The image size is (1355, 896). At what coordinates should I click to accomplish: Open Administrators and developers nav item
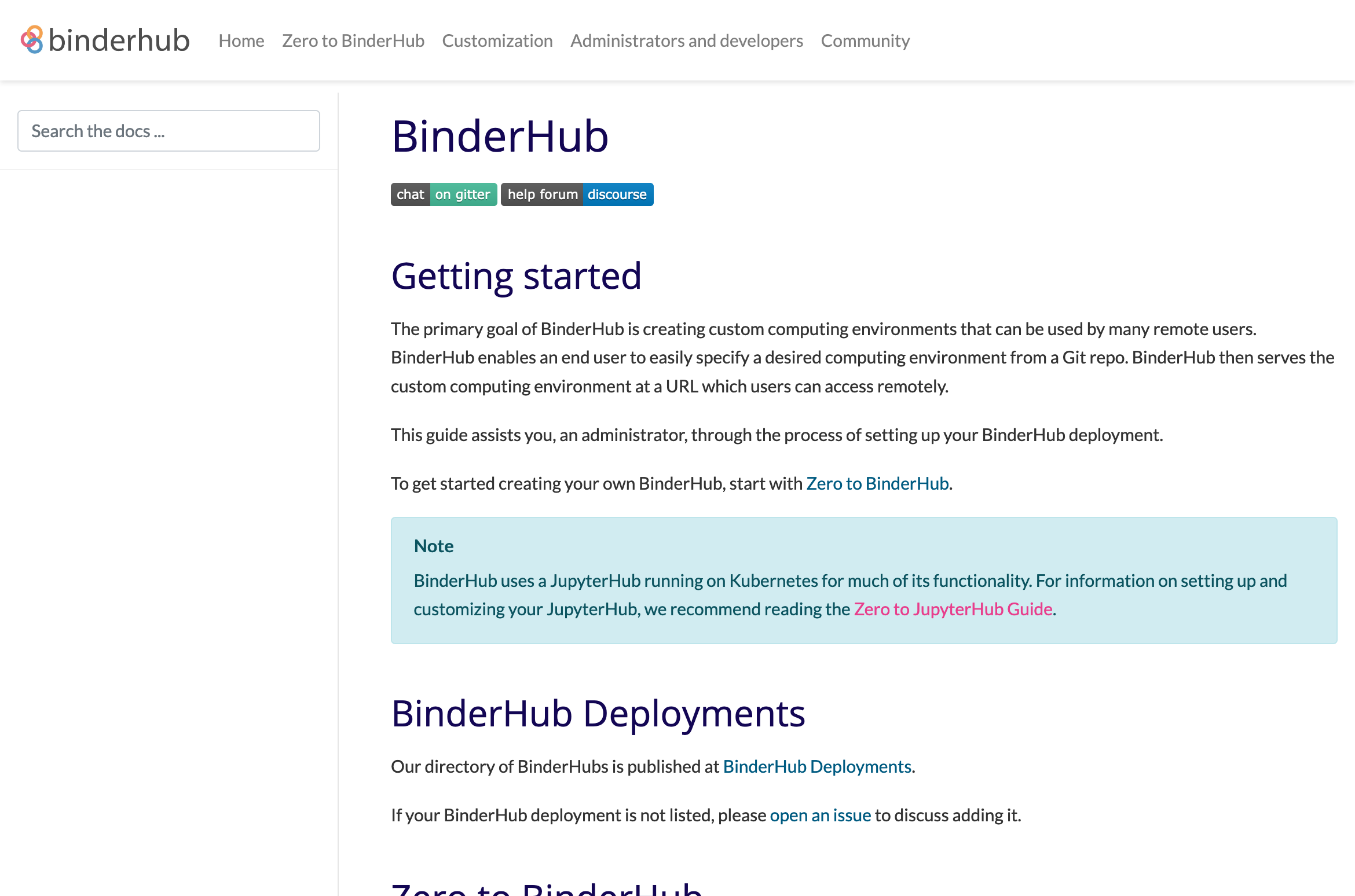click(687, 41)
